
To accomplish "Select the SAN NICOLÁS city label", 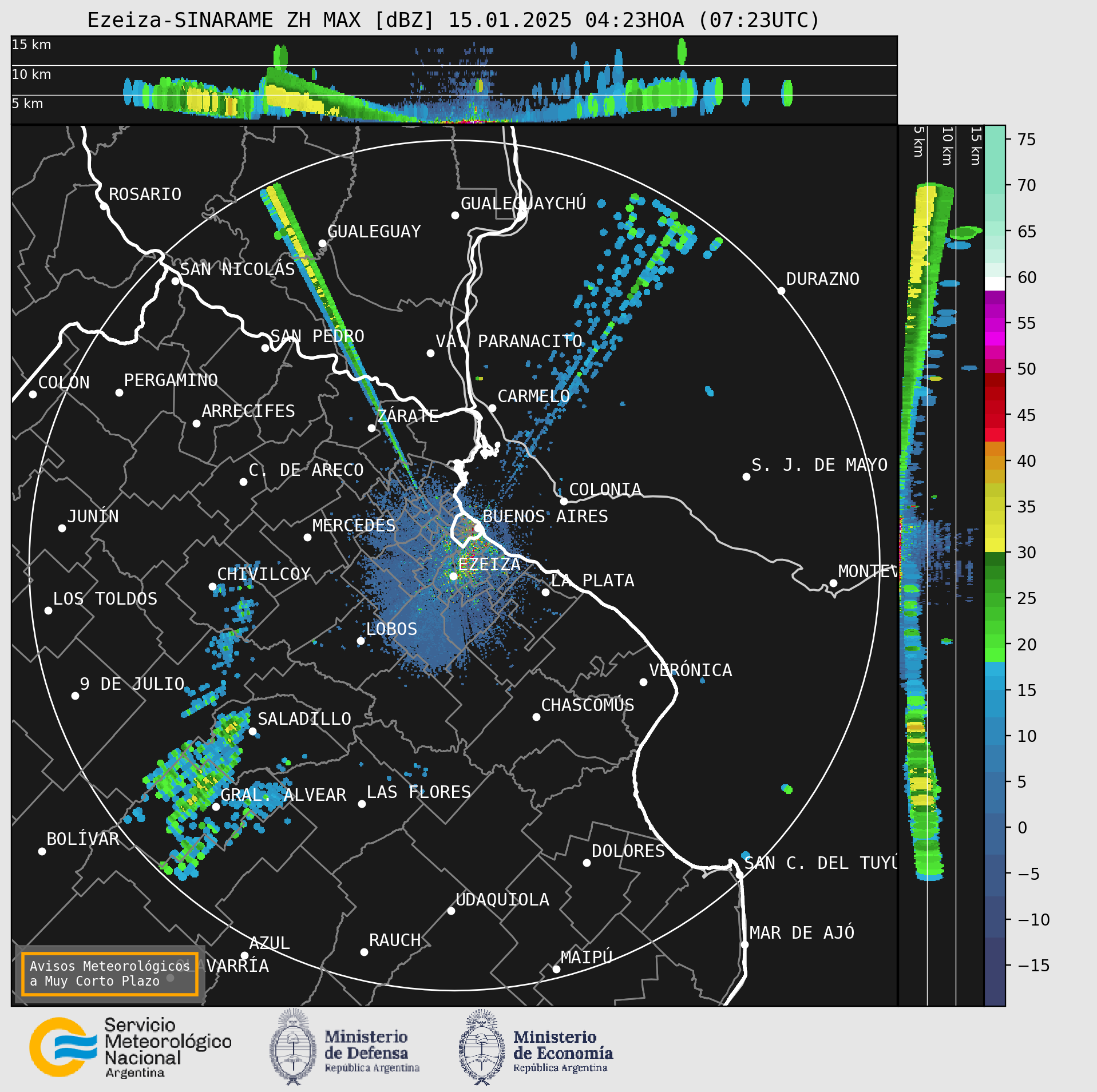I will pyautogui.click(x=237, y=269).
